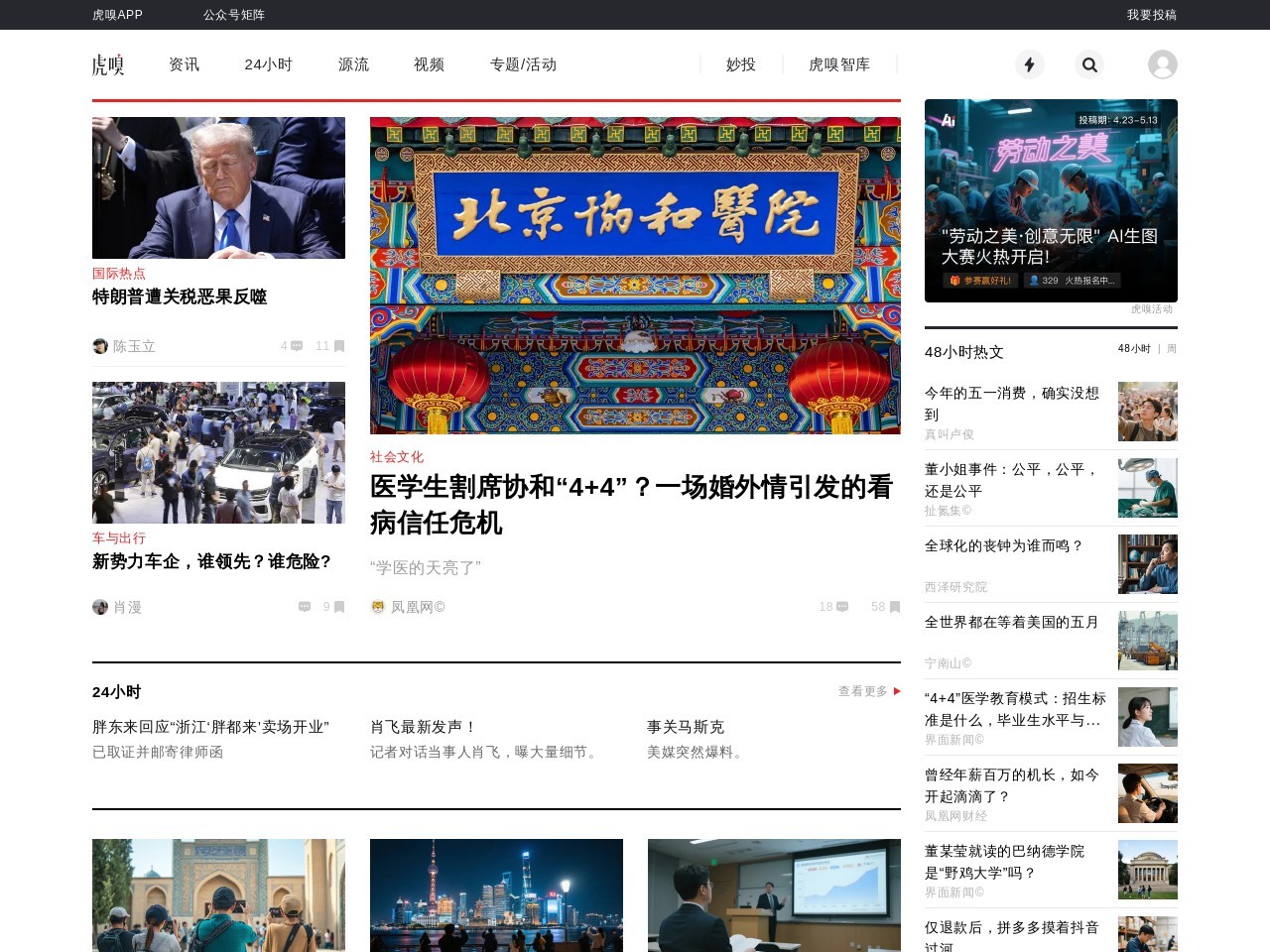Click surgeon thumbnail beside 董小姐事件
The height and width of the screenshot is (952, 1270).
[x=1148, y=488]
